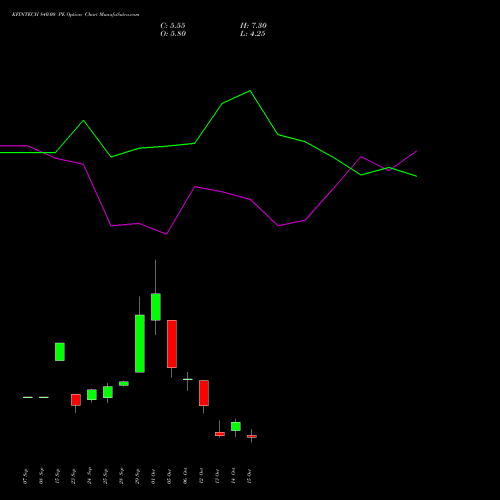This screenshot has height=500, width=500.
Task: Click the white doji candle for 06 Oct
Action: (x=188, y=379)
